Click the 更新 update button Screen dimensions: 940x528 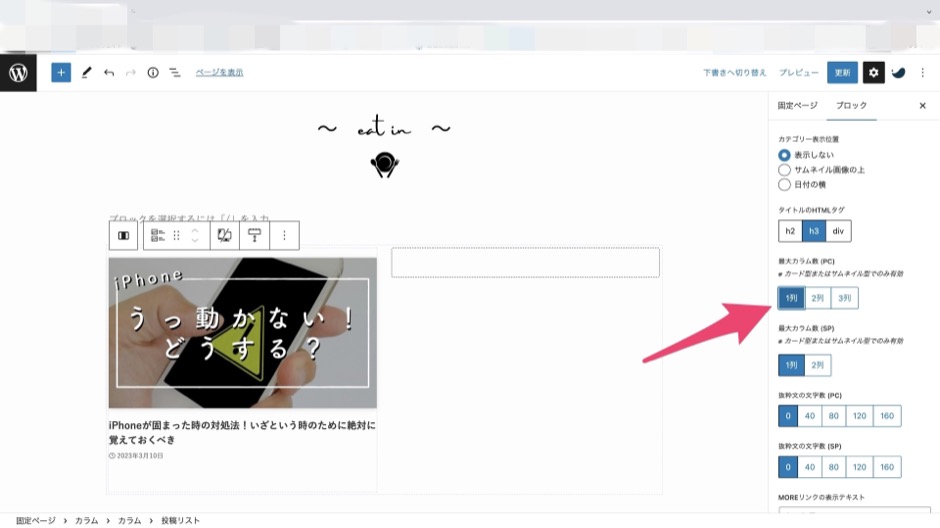(x=842, y=73)
